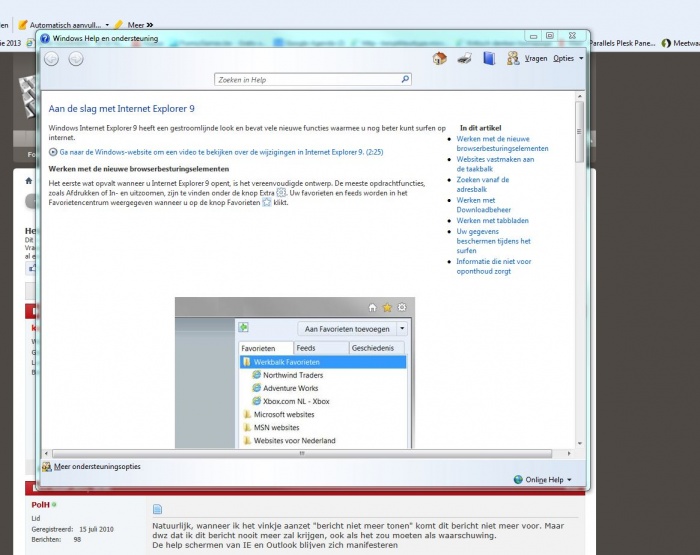The height and width of the screenshot is (555, 700).
Task: Open link Werken met tabbladen
Action: click(492, 221)
